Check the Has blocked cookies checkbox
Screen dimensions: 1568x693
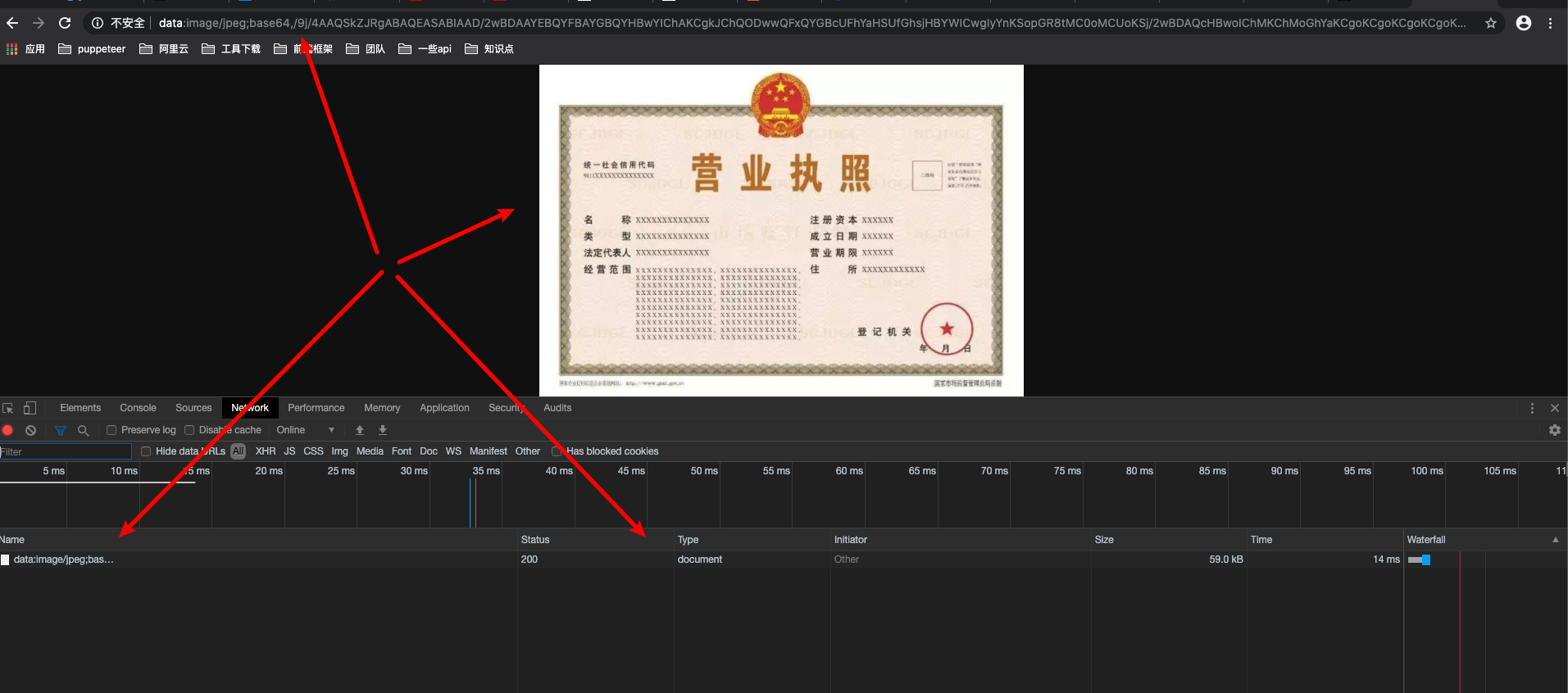(x=557, y=451)
